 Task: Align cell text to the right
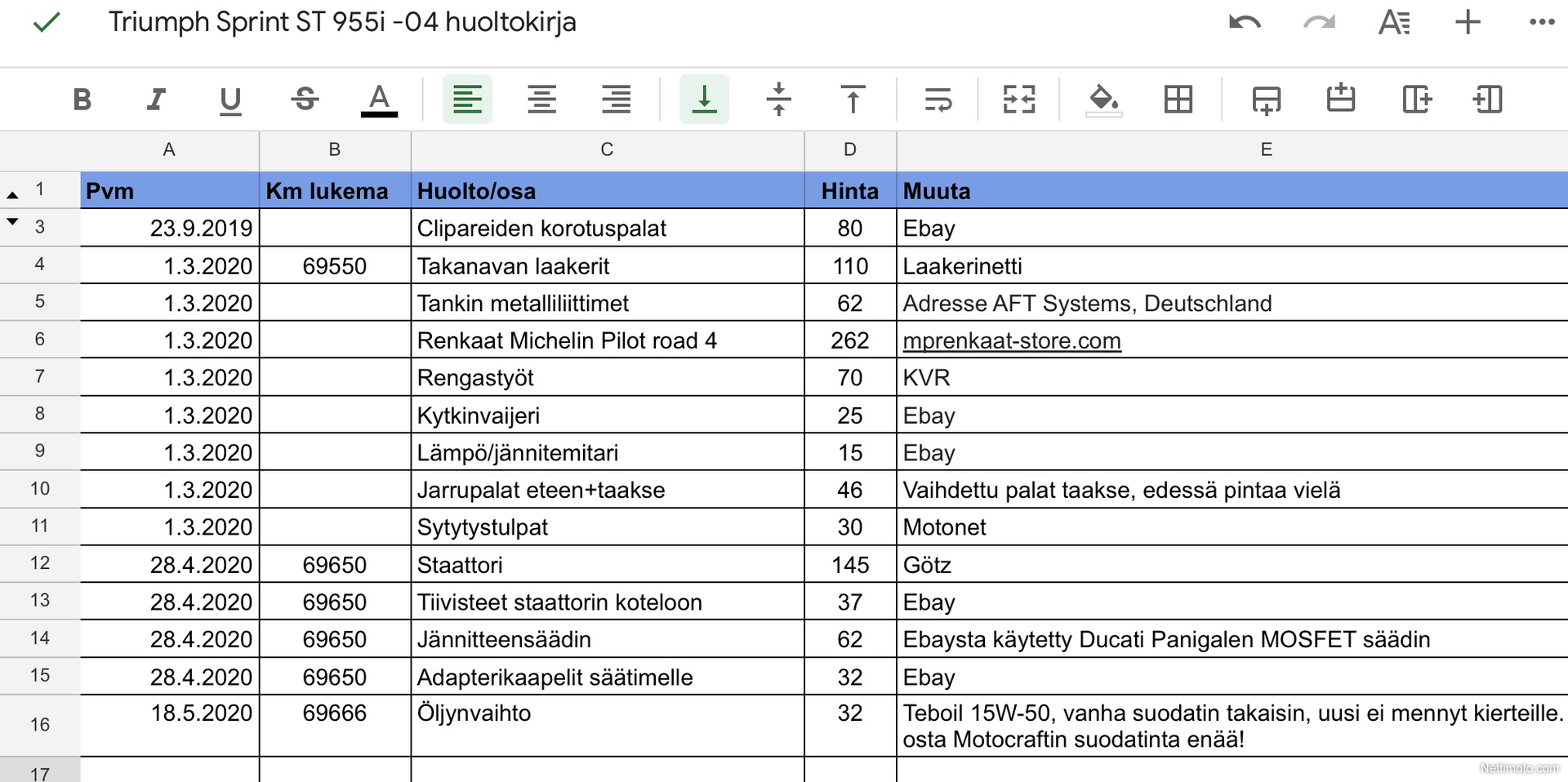pyautogui.click(x=616, y=100)
